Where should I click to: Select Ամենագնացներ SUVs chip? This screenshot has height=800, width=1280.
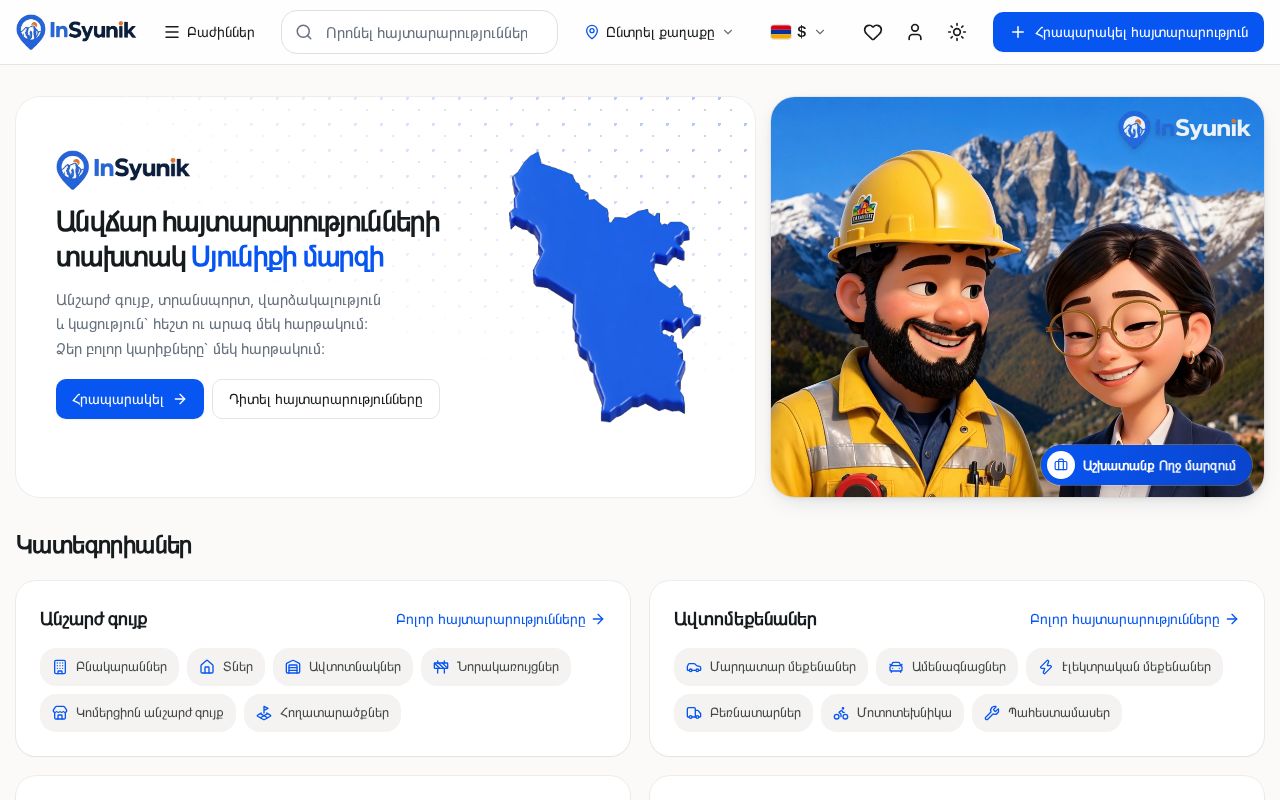947,667
